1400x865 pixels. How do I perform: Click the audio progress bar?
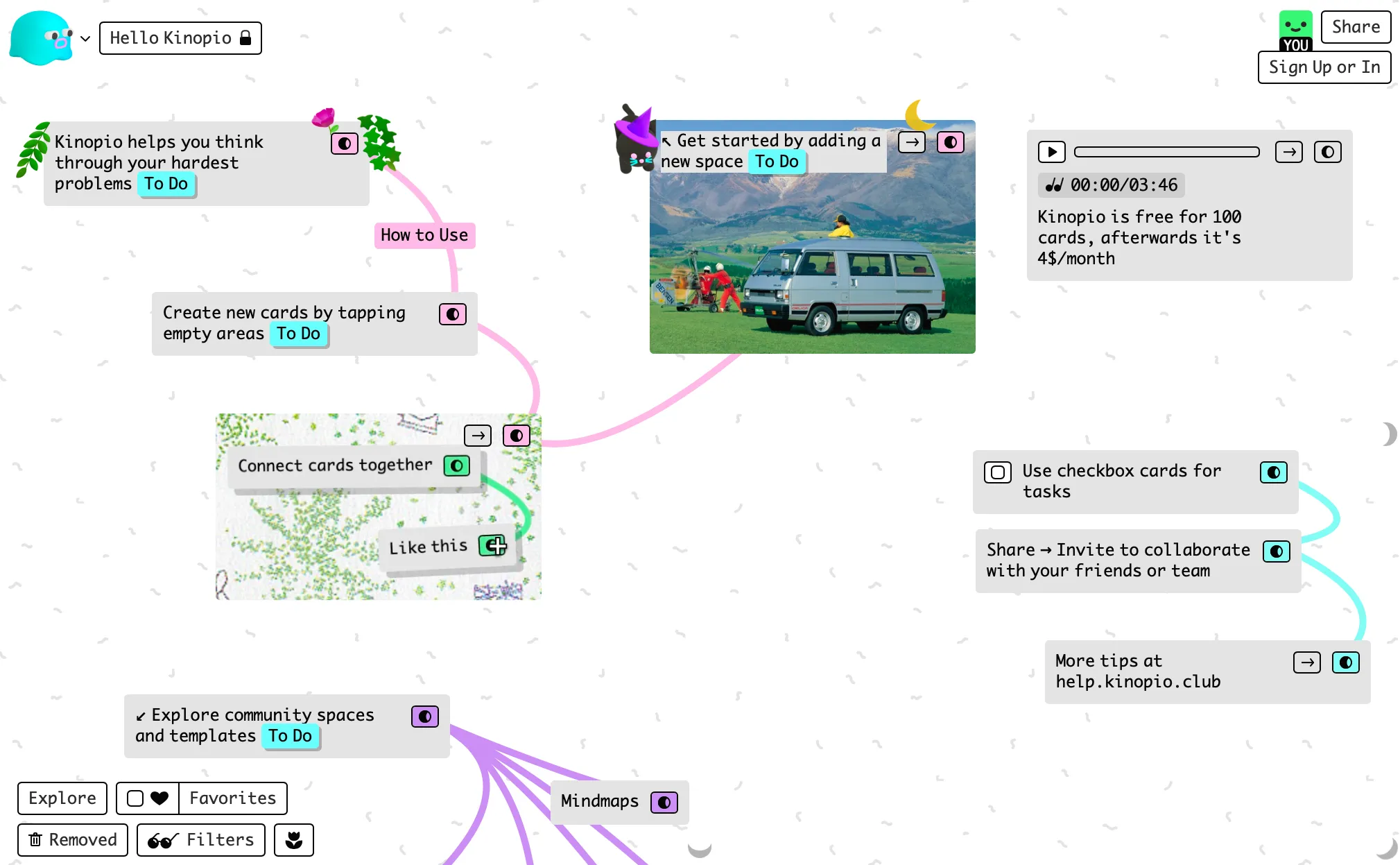(x=1166, y=151)
